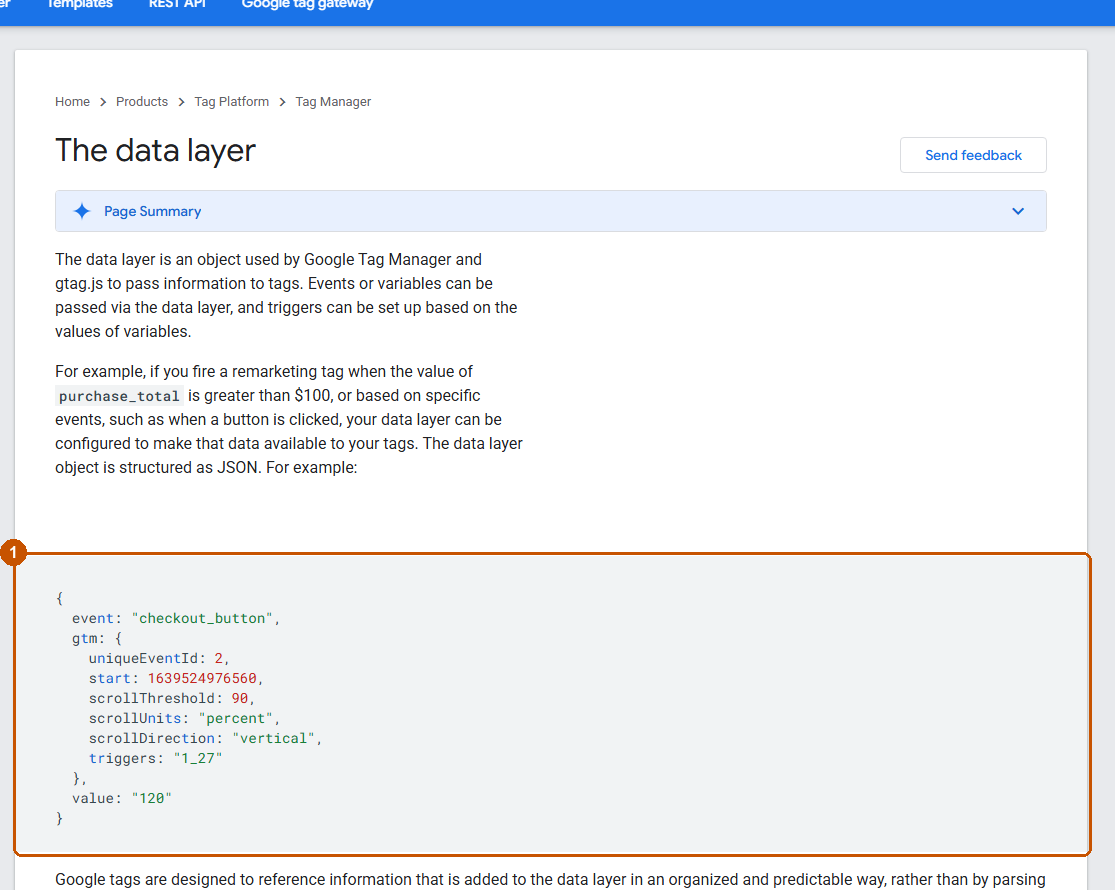
Task: Open Products breadcrumb link
Action: point(142,102)
